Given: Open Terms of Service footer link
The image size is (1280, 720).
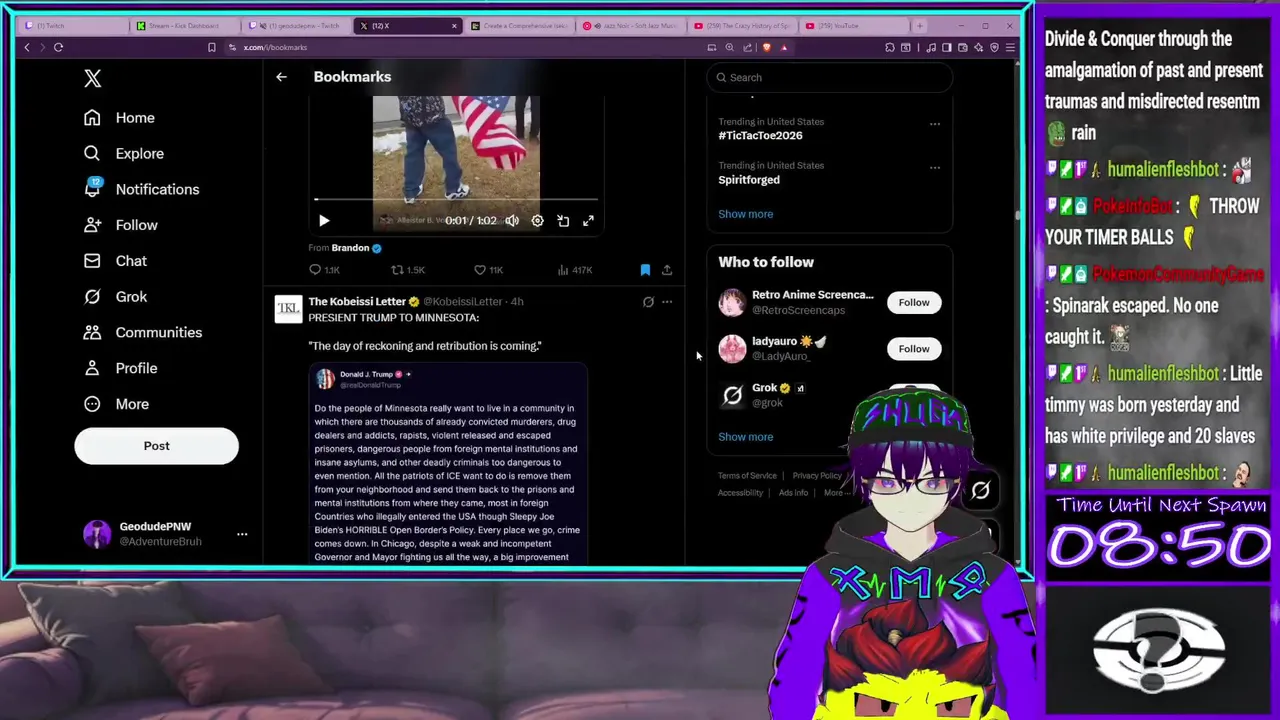Looking at the screenshot, I should pos(747,476).
